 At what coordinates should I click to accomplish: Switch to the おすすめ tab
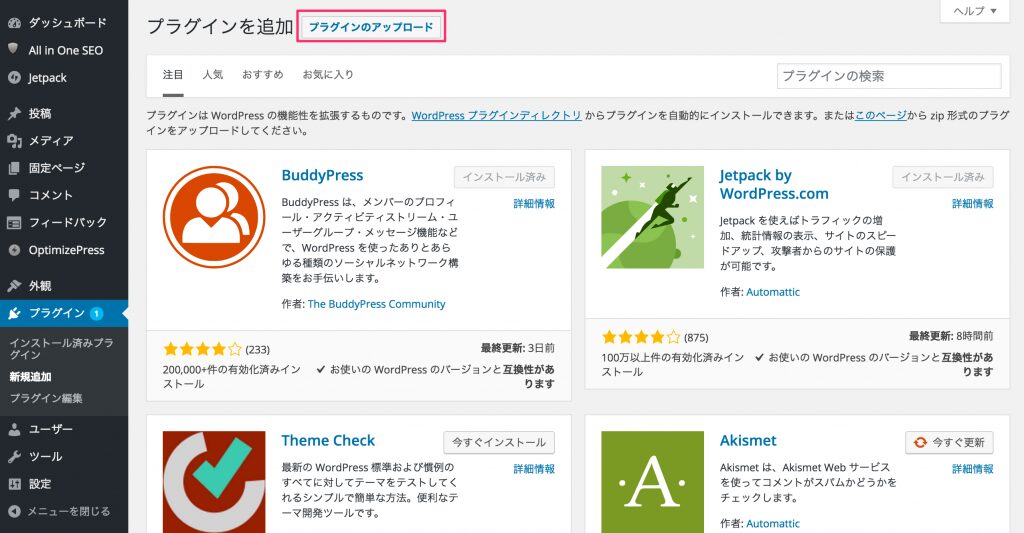pyautogui.click(x=262, y=75)
